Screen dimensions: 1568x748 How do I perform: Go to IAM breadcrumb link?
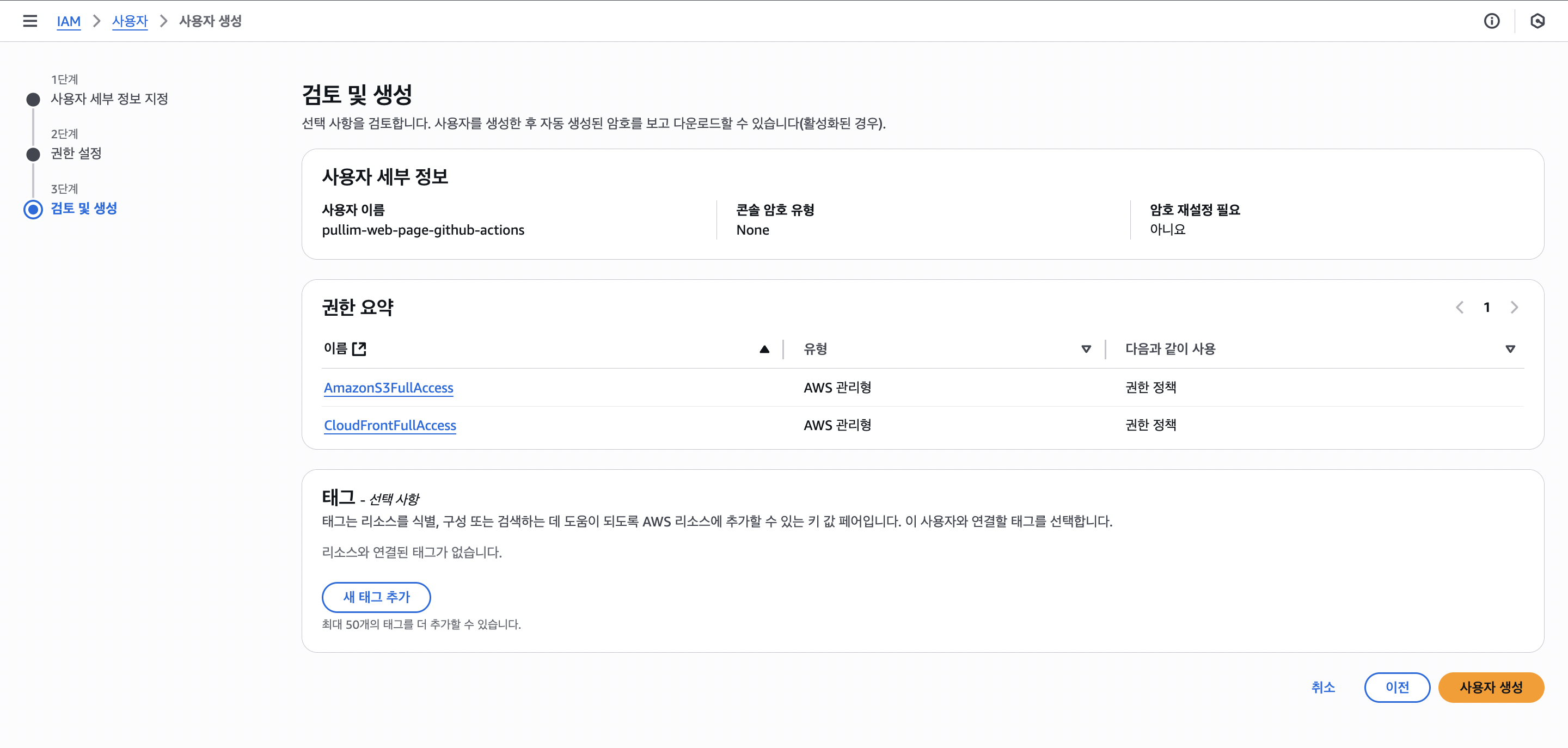(68, 21)
